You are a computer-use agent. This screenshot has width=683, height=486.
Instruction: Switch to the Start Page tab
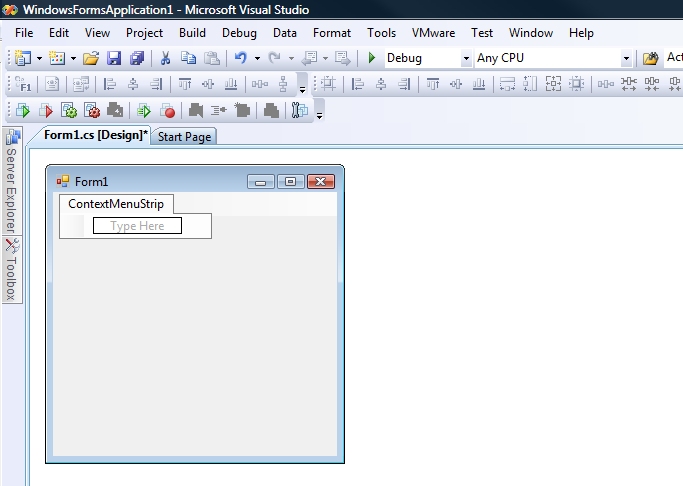pyautogui.click(x=184, y=137)
